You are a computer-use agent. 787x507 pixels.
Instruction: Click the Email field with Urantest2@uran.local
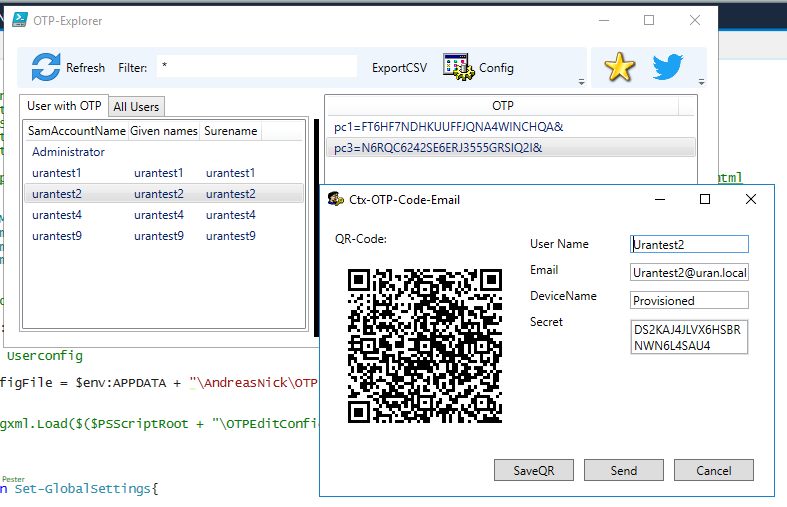[689, 273]
